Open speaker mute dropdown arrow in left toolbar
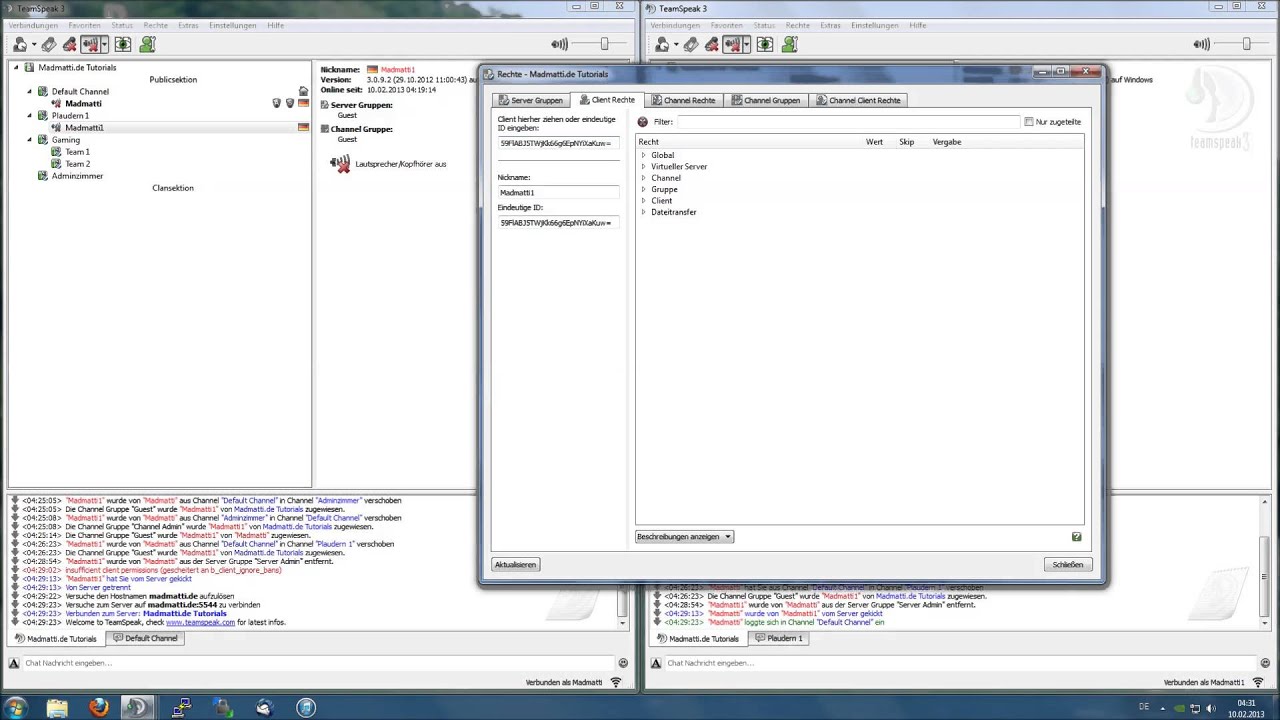Viewport: 1280px width, 720px height. (x=103, y=45)
